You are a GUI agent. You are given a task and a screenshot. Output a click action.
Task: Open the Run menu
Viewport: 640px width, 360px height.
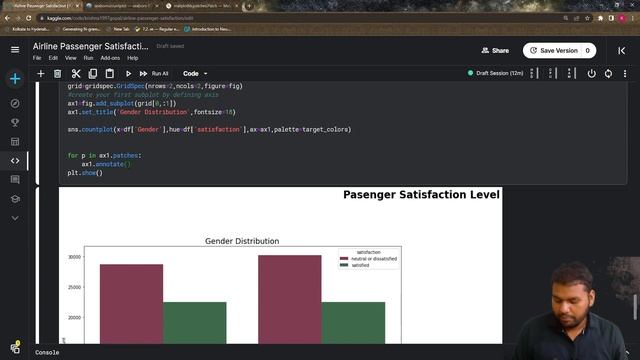pos(88,58)
